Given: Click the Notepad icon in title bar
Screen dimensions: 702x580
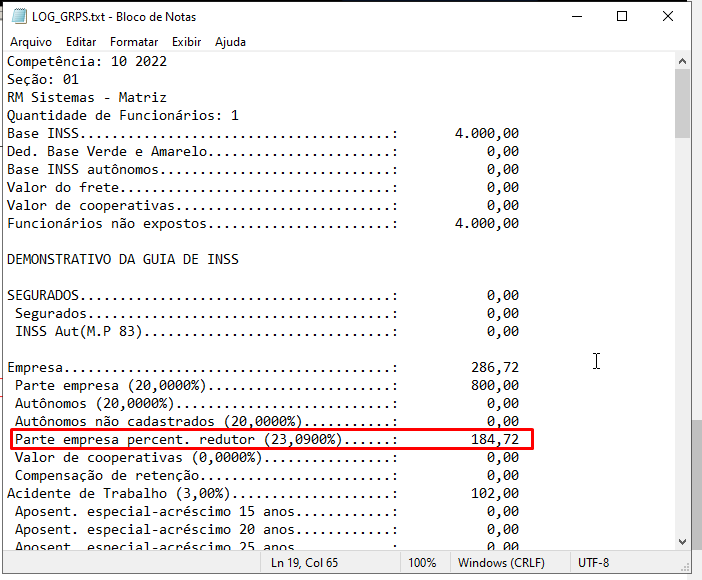Looking at the screenshot, I should [19, 17].
